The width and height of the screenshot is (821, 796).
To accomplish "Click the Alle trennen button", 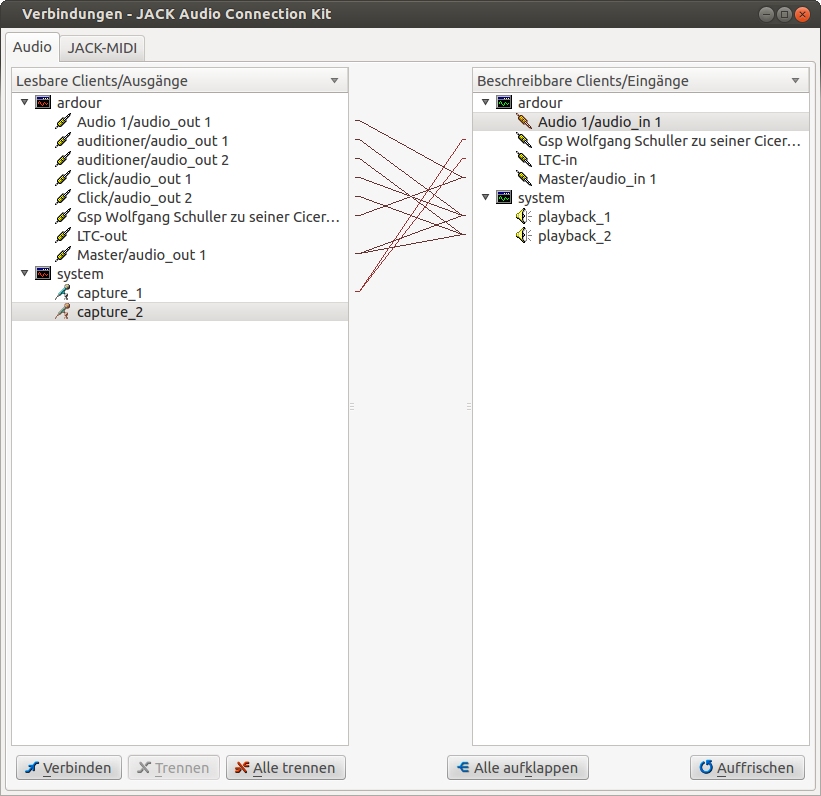I will click(x=286, y=768).
